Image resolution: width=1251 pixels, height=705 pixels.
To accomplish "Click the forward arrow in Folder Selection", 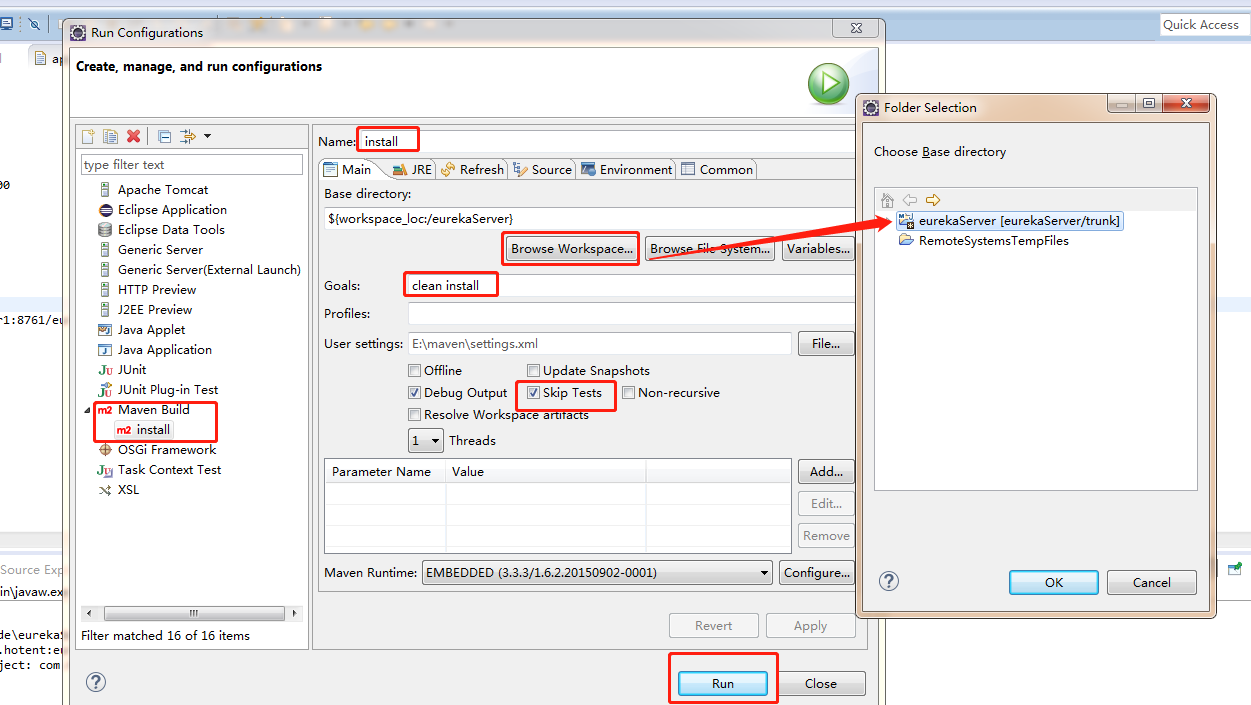I will pyautogui.click(x=932, y=200).
